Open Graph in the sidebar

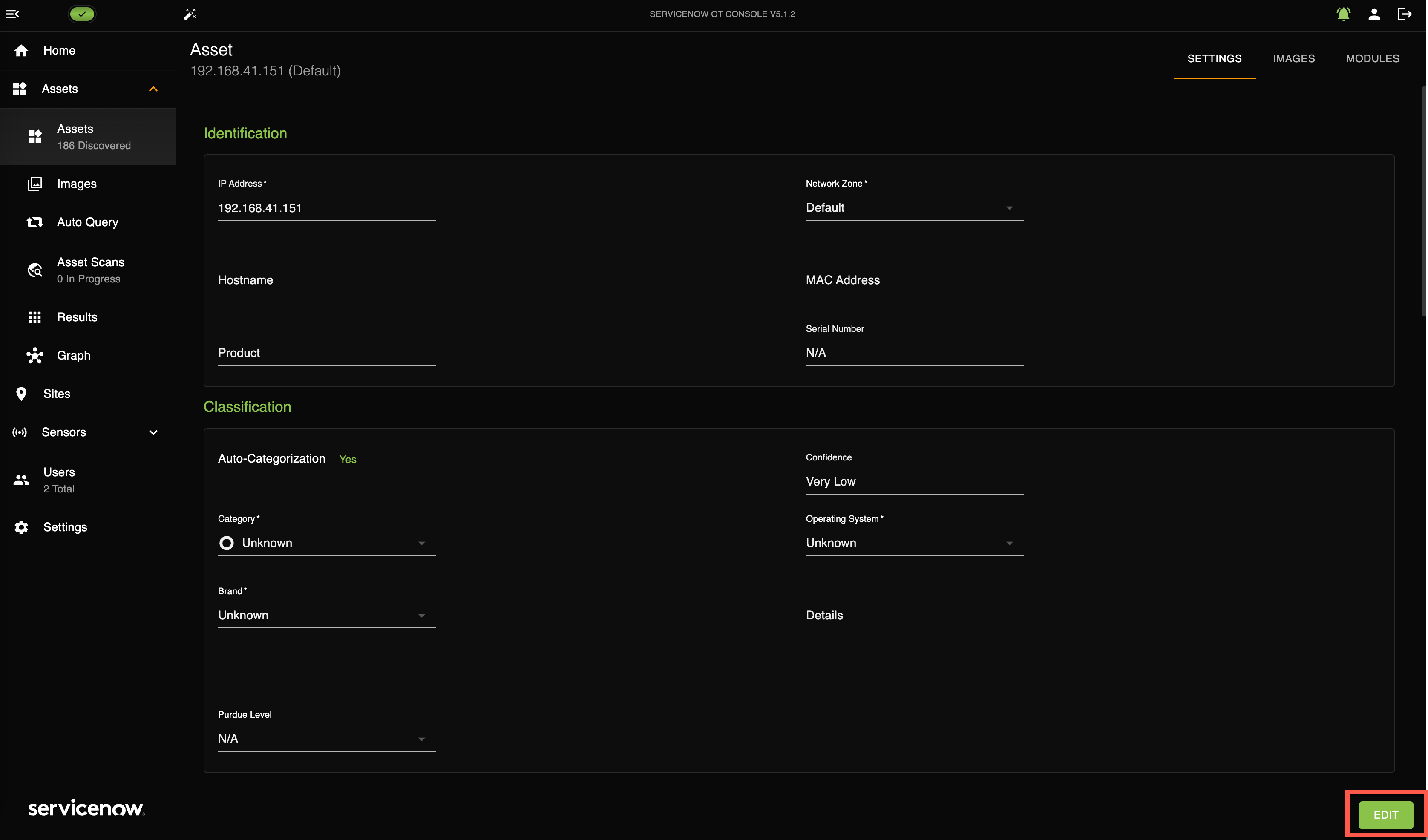88,355
